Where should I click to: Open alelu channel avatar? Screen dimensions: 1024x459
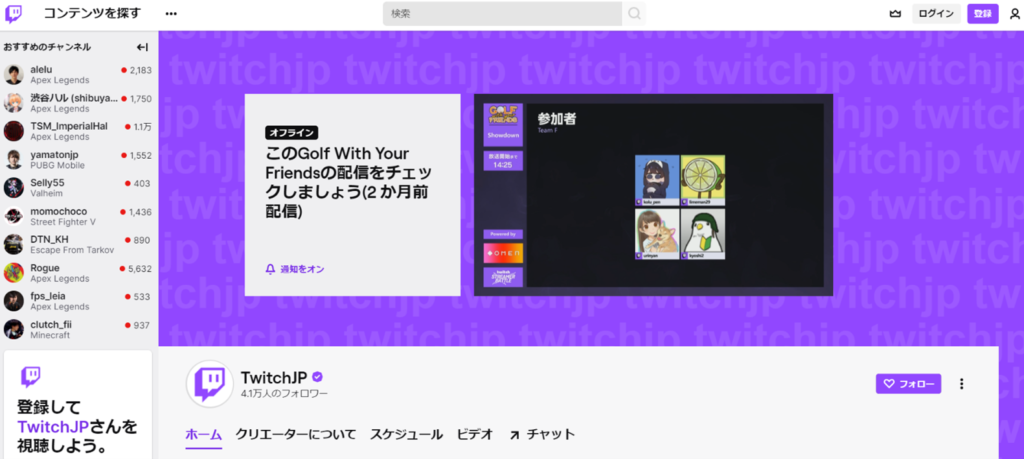pyautogui.click(x=14, y=74)
